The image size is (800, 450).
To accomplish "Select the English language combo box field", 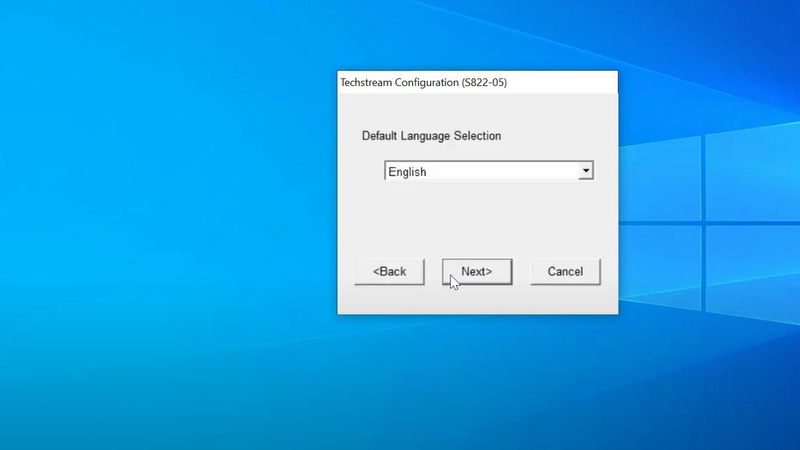I will [480, 172].
